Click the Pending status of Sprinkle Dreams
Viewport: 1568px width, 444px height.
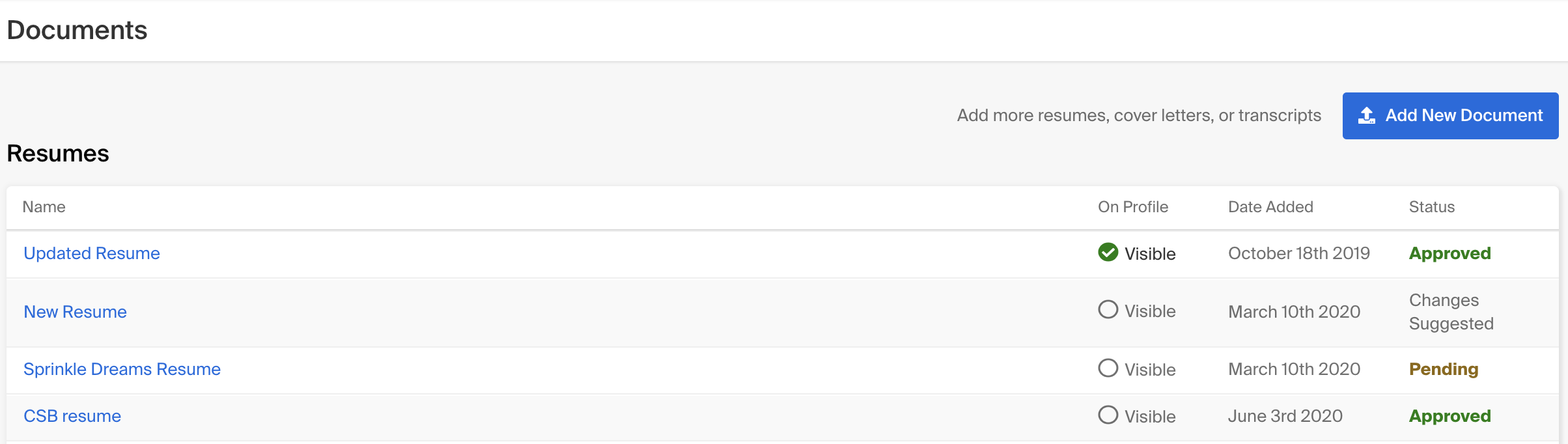(x=1444, y=369)
